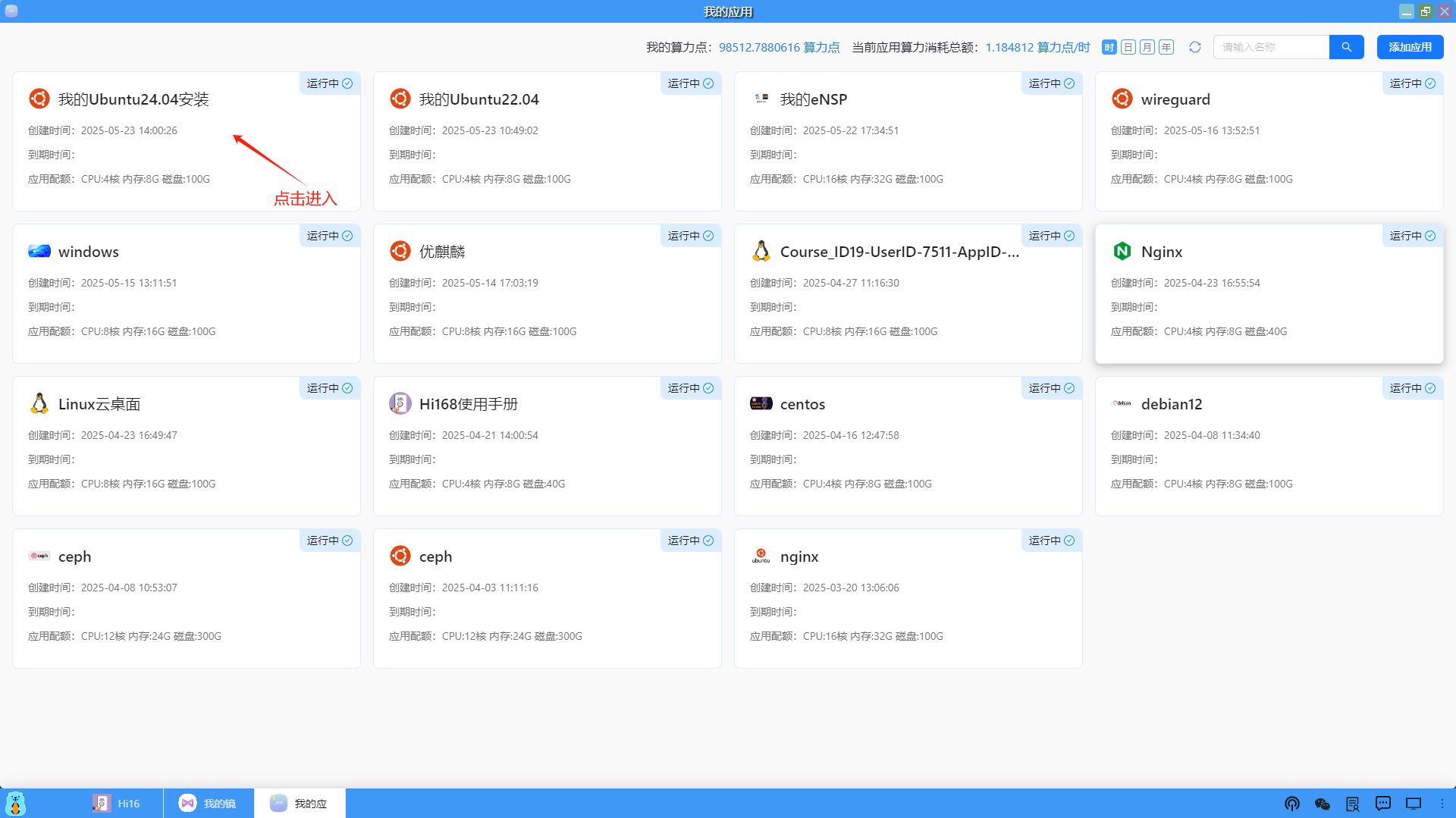Open the Course_ID19-UserID-7511-AppID title
This screenshot has height=818, width=1456.
coord(899,252)
